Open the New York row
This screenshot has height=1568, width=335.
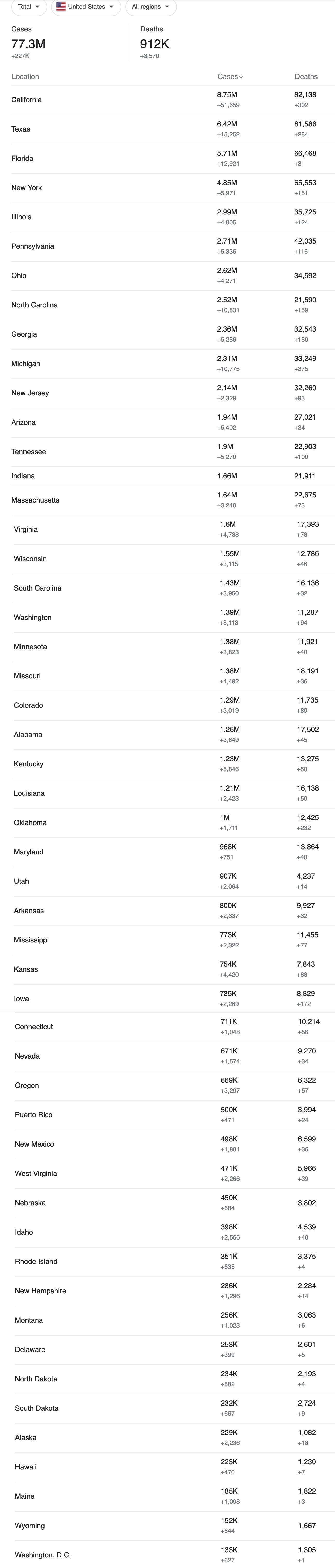(27, 187)
